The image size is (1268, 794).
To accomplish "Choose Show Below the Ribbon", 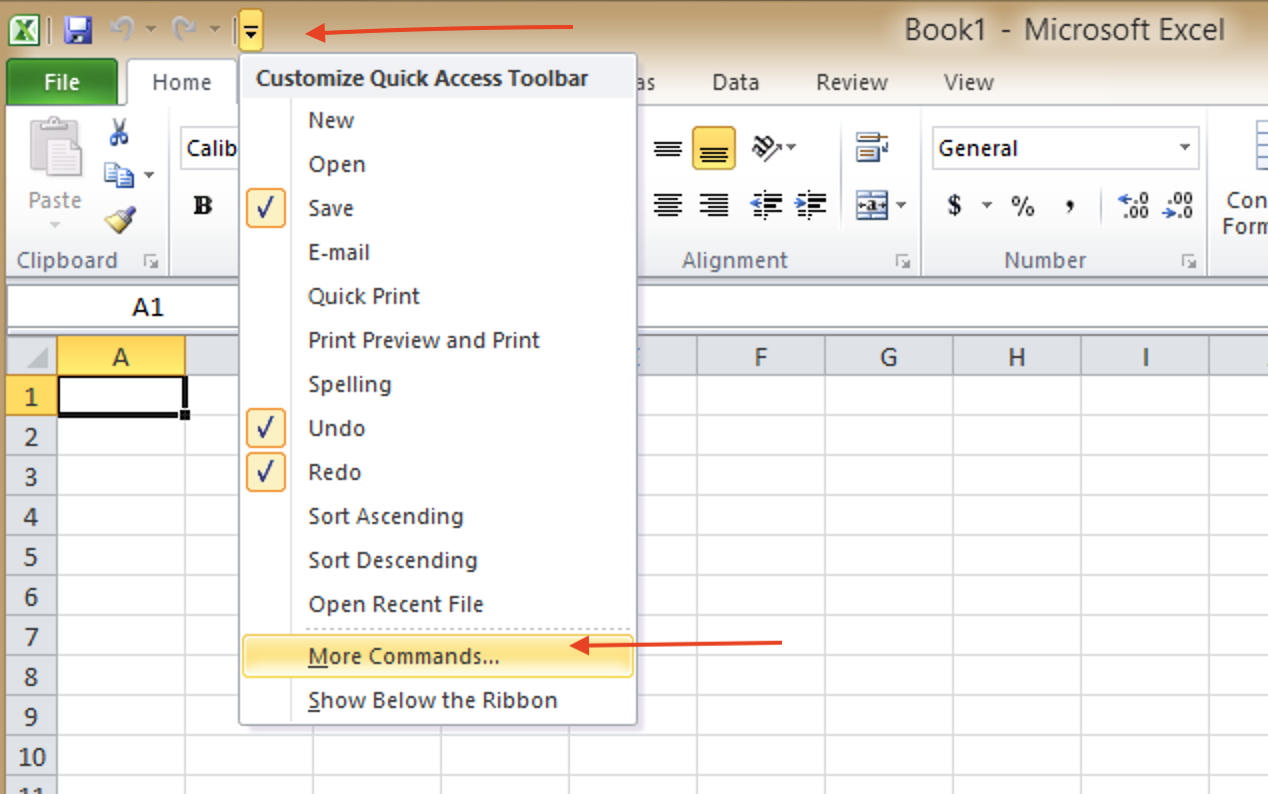I will click(x=438, y=700).
